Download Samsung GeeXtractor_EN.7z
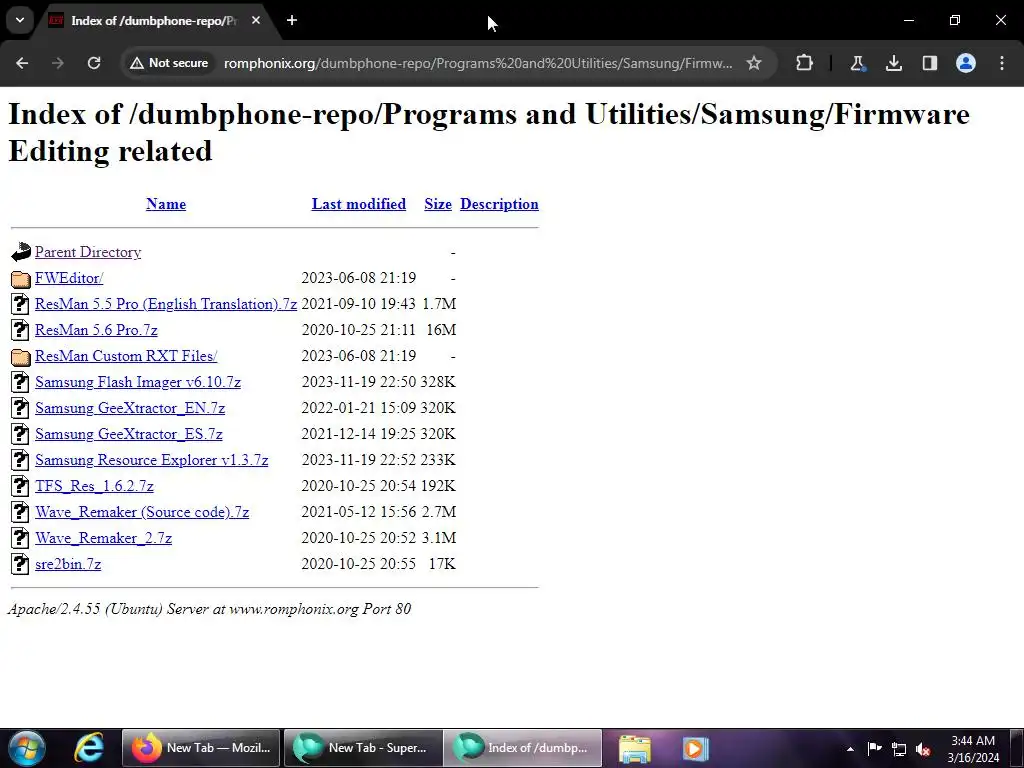Viewport: 1024px width, 768px height. [x=130, y=408]
